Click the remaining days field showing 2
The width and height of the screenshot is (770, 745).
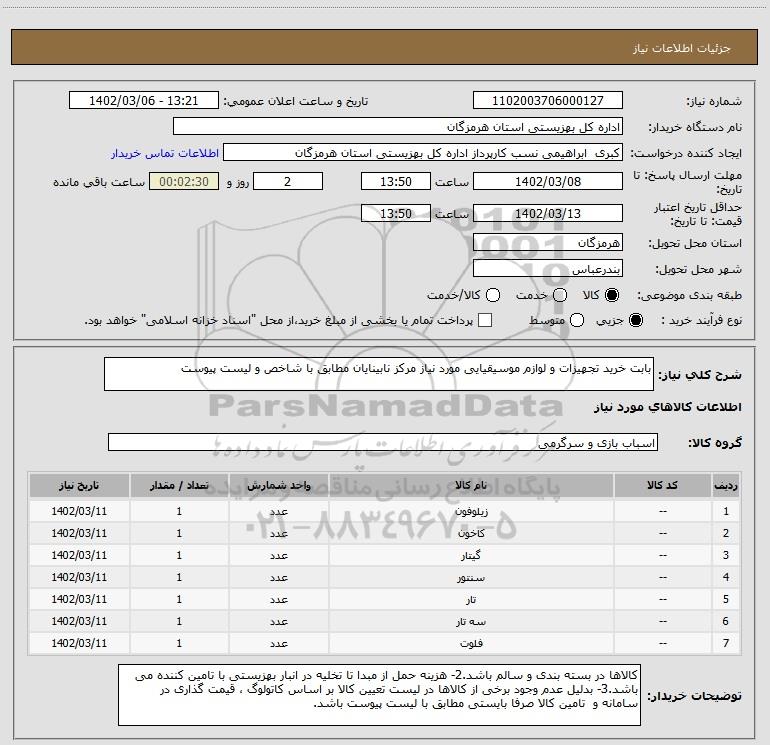tap(288, 181)
